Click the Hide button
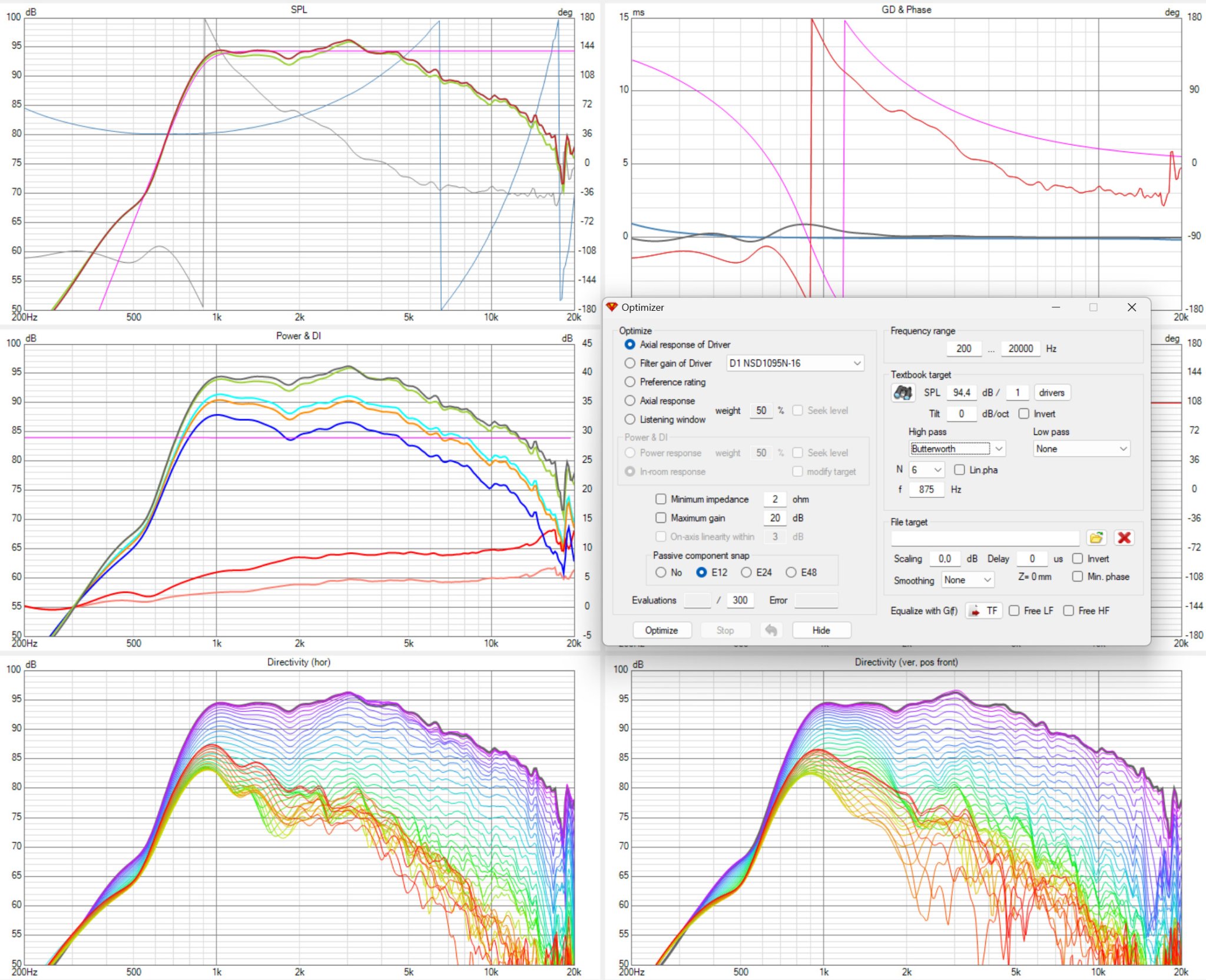 [821, 630]
